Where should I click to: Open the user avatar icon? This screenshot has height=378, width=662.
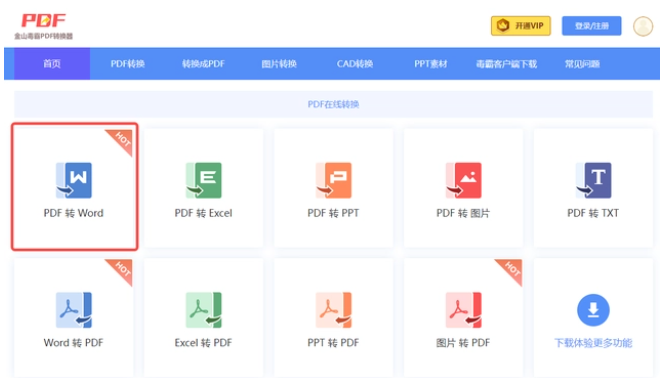[x=643, y=26]
